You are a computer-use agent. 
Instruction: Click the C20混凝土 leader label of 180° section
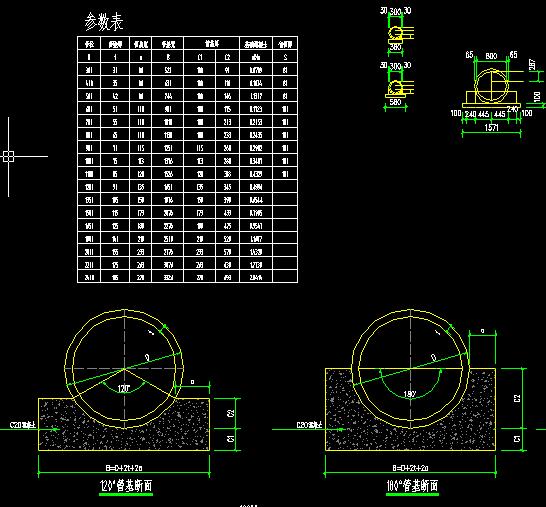309,425
